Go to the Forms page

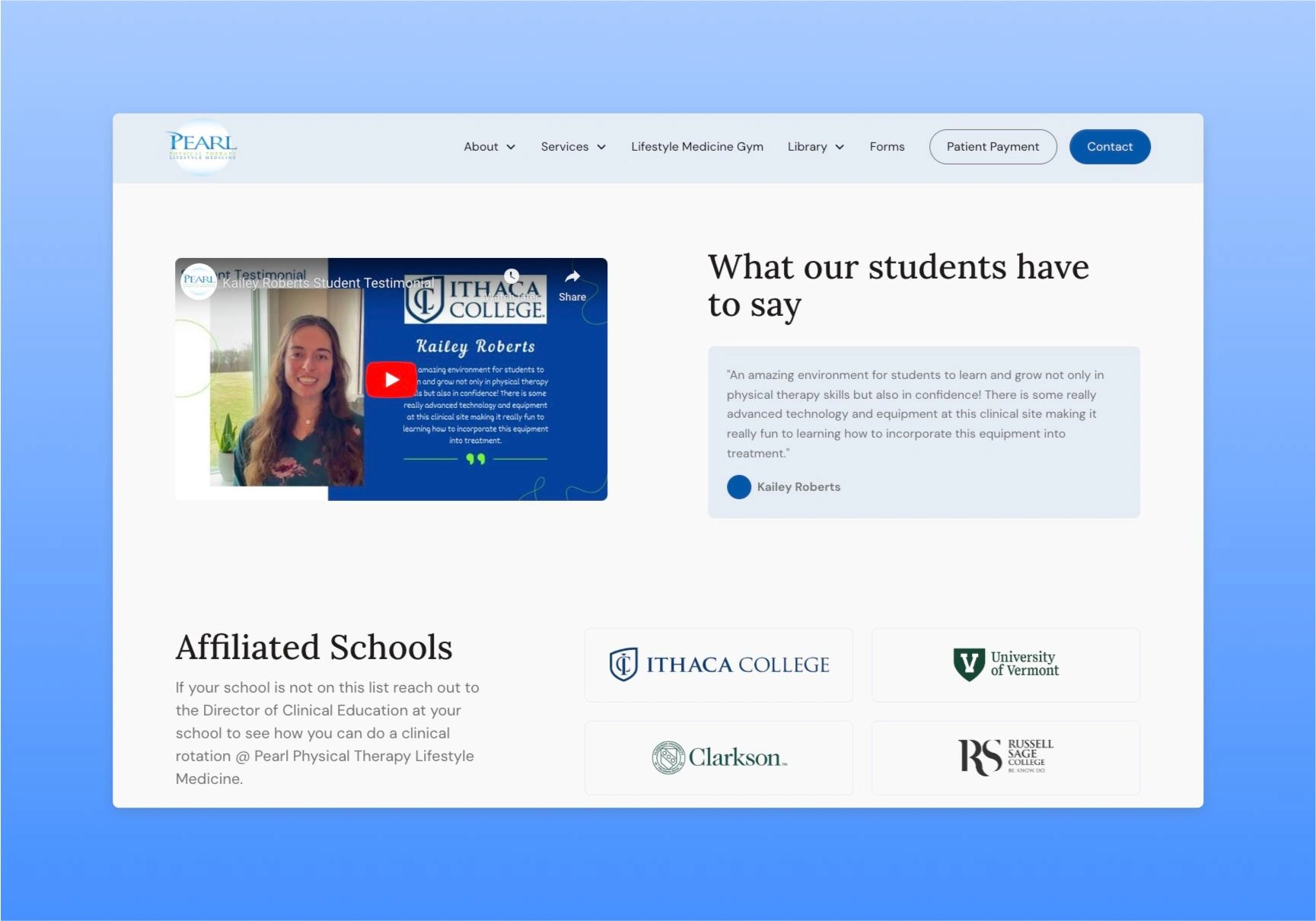pyautogui.click(x=887, y=147)
